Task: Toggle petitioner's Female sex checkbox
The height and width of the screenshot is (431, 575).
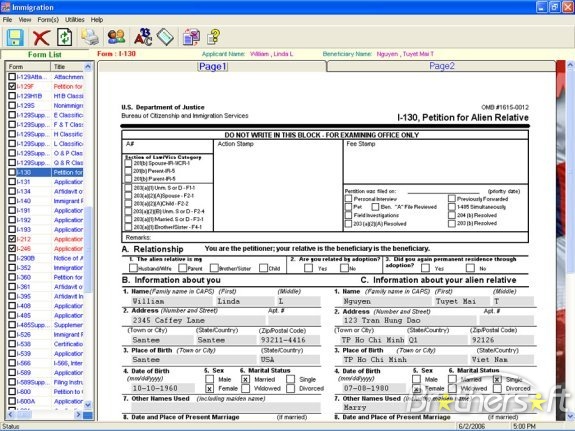Action: click(209, 388)
